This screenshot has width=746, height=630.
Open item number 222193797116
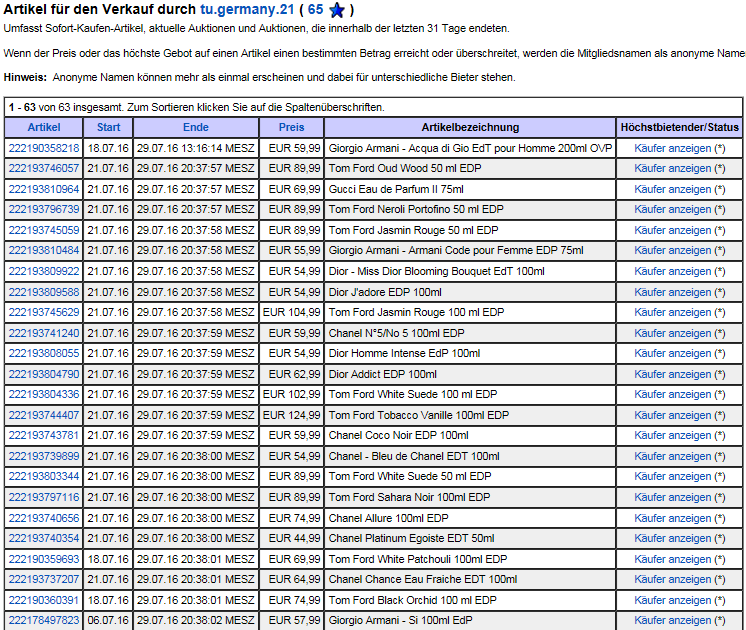coord(44,496)
